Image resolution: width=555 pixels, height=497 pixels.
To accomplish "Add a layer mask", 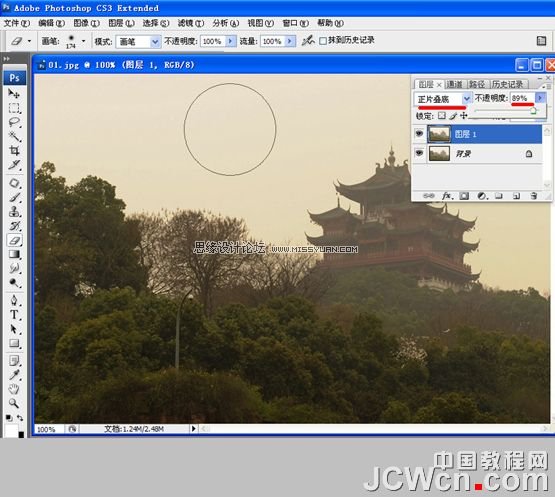I will pos(464,196).
